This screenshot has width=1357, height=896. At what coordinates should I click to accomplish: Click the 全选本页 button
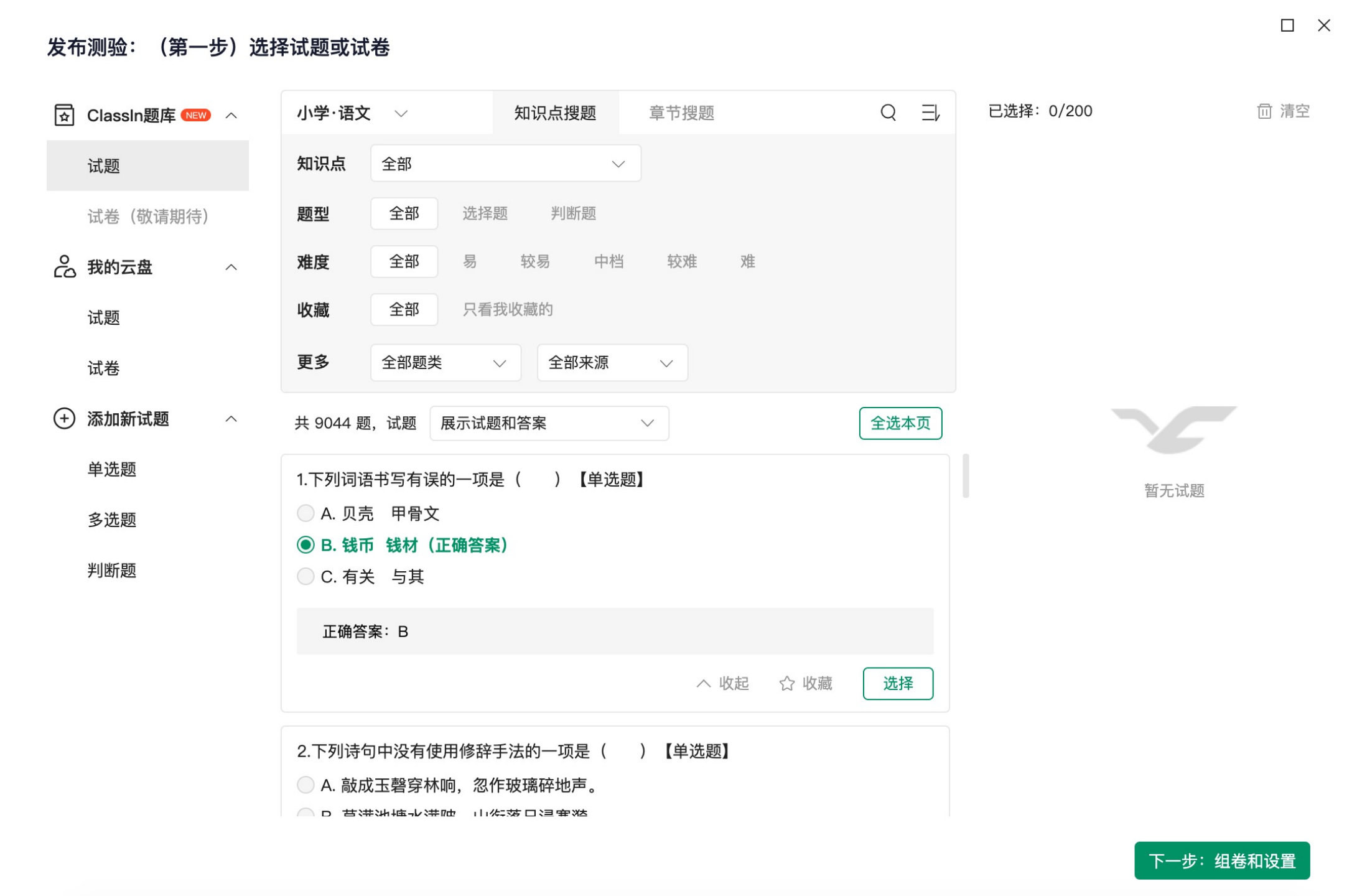900,423
